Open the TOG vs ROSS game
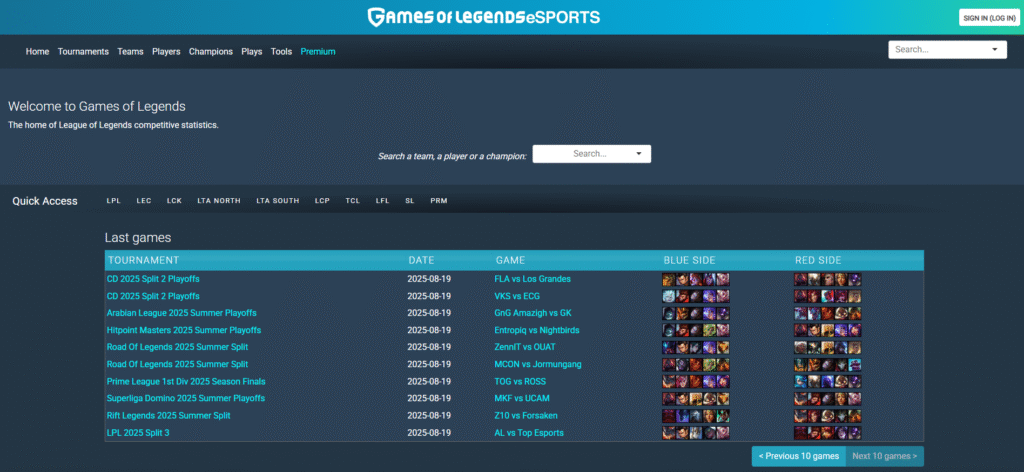The height and width of the screenshot is (472, 1024). tap(520, 381)
